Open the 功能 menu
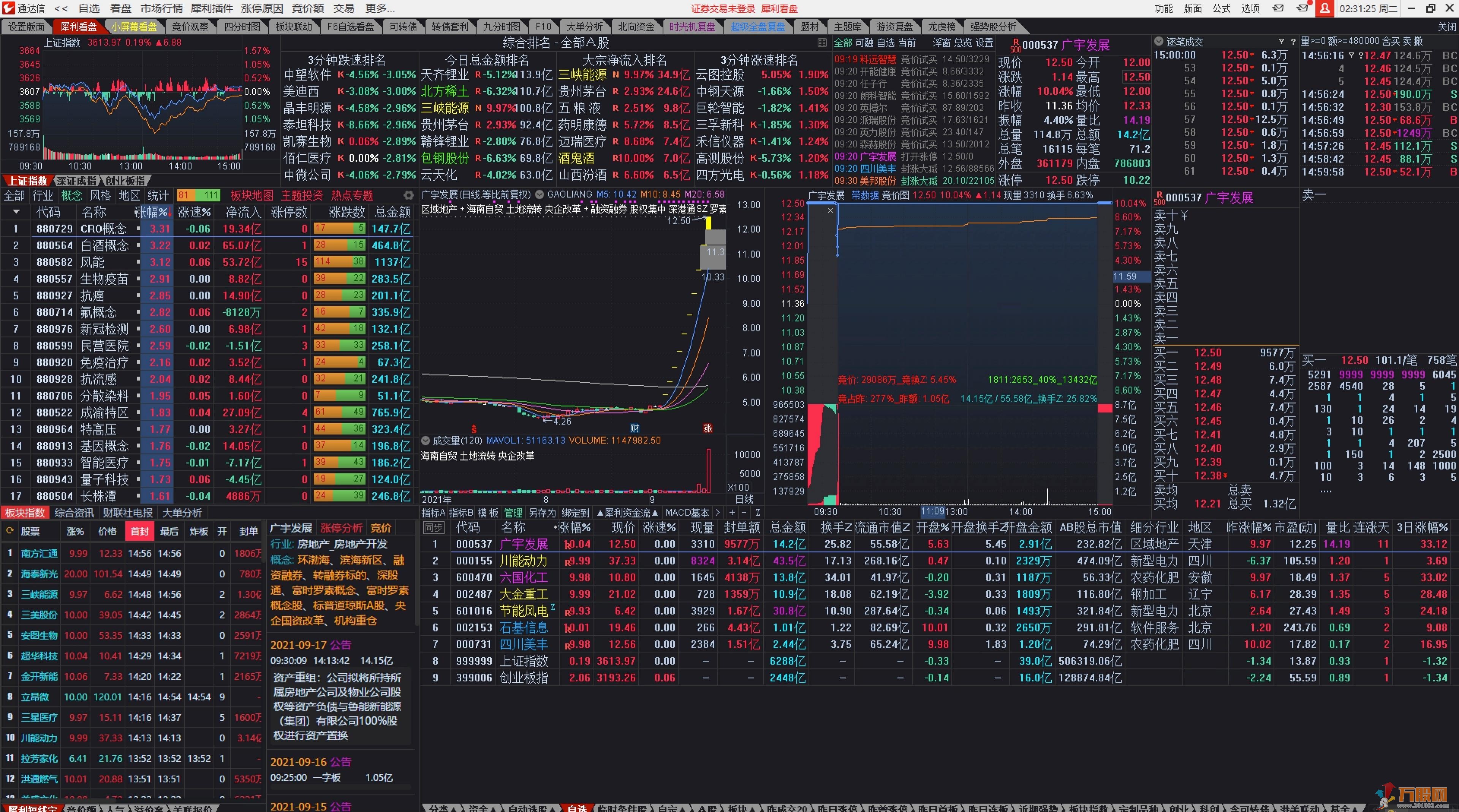Screen dimensions: 1459x812 click(1164, 8)
